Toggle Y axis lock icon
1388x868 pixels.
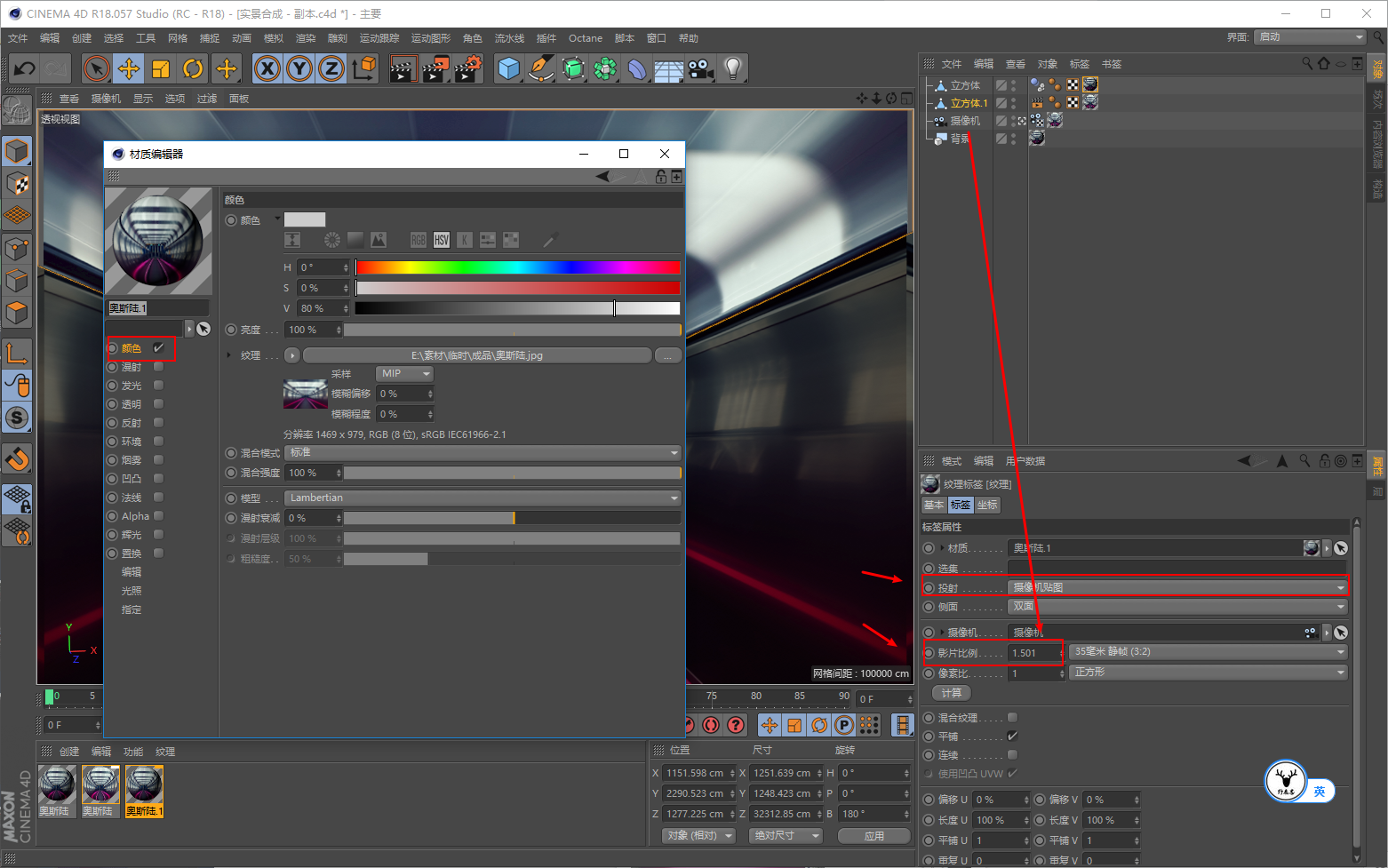[299, 68]
